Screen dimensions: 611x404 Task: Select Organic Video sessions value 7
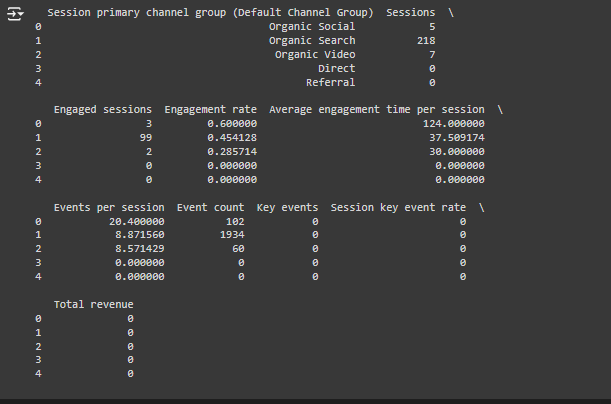(432, 55)
